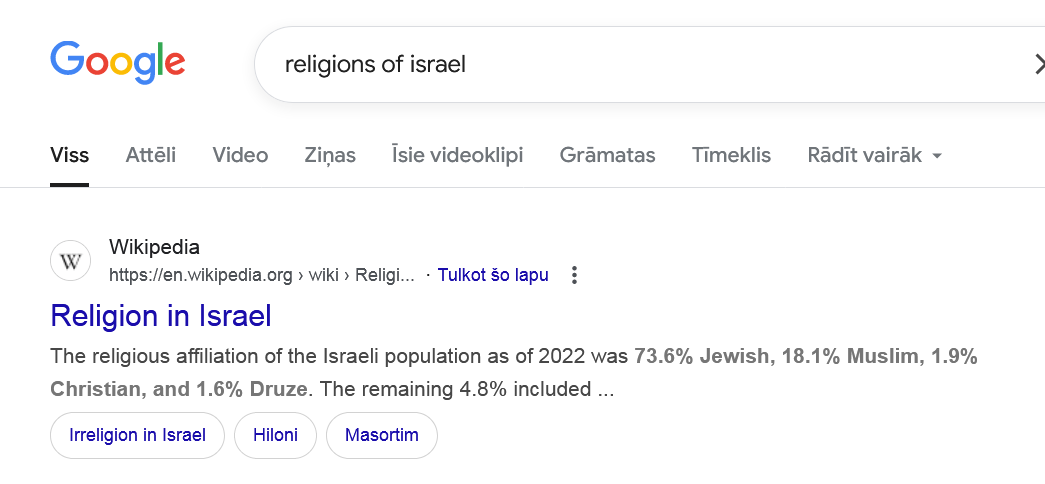Switch to the Attēli tab
Screen dimensions: 1045x484
coord(151,155)
